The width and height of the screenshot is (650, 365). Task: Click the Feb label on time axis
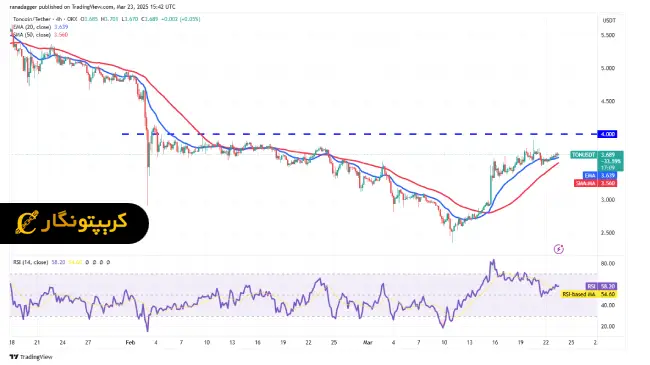coord(130,343)
